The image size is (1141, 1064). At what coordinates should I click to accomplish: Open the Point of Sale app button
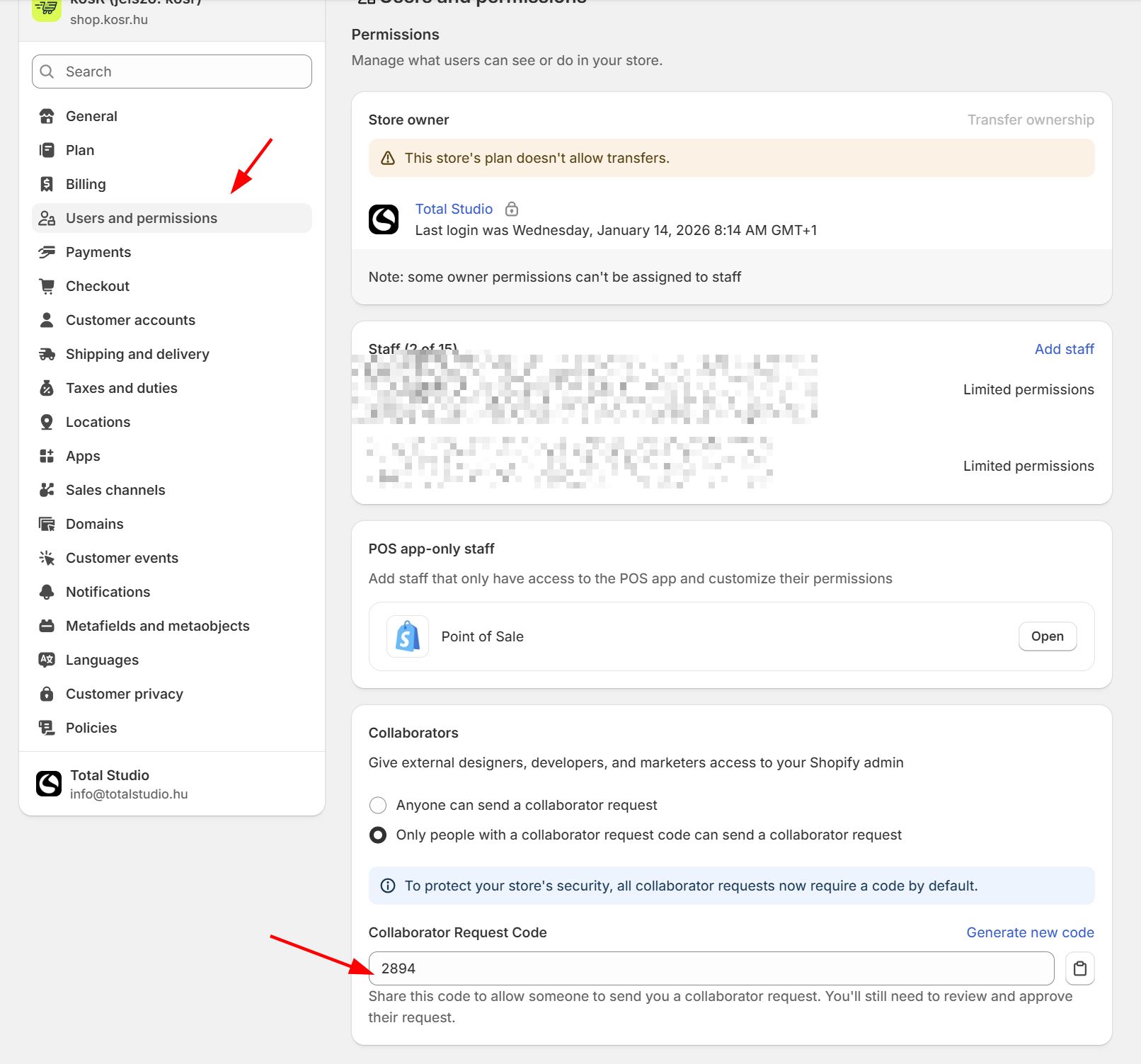[1047, 636]
